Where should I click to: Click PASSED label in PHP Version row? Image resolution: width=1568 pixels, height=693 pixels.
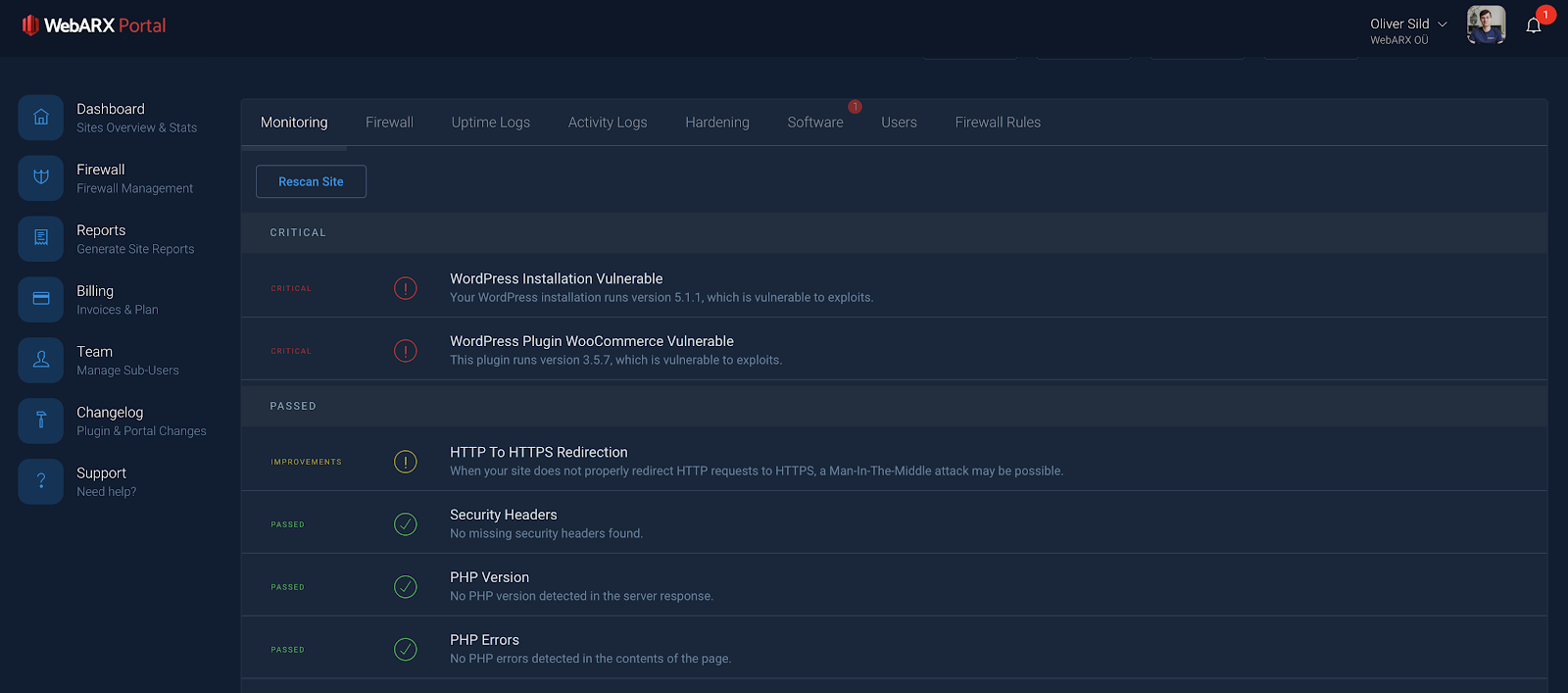[x=288, y=587]
